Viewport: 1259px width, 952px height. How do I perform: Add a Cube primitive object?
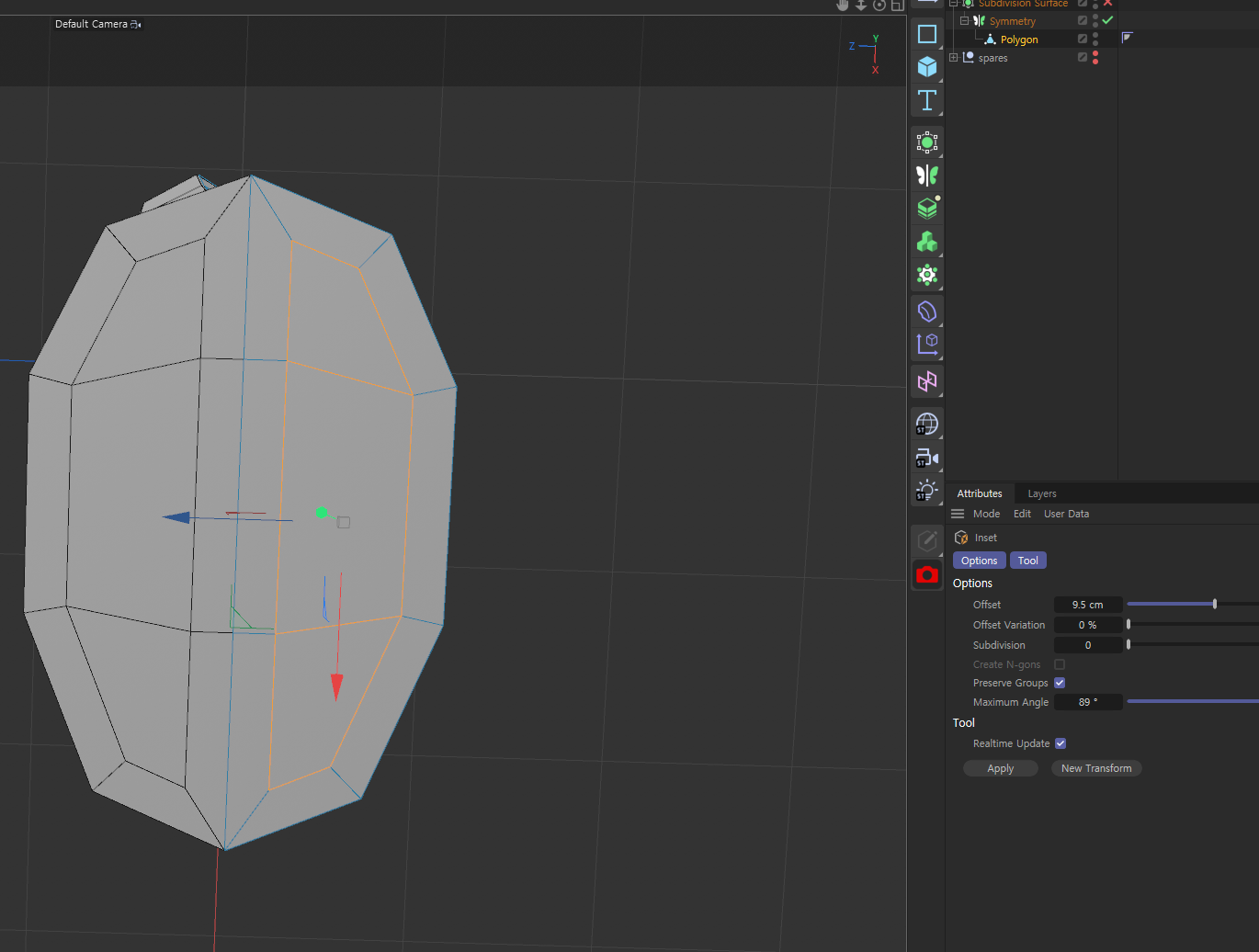pos(927,66)
